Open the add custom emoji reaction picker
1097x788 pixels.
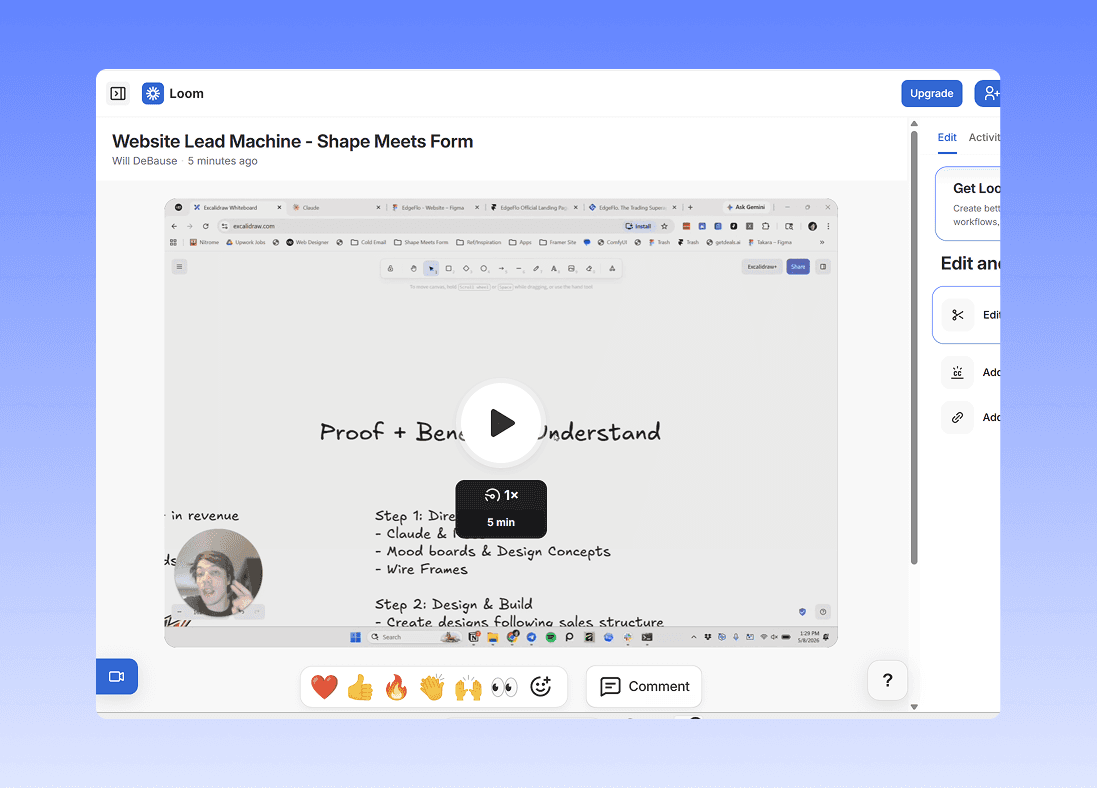click(541, 687)
